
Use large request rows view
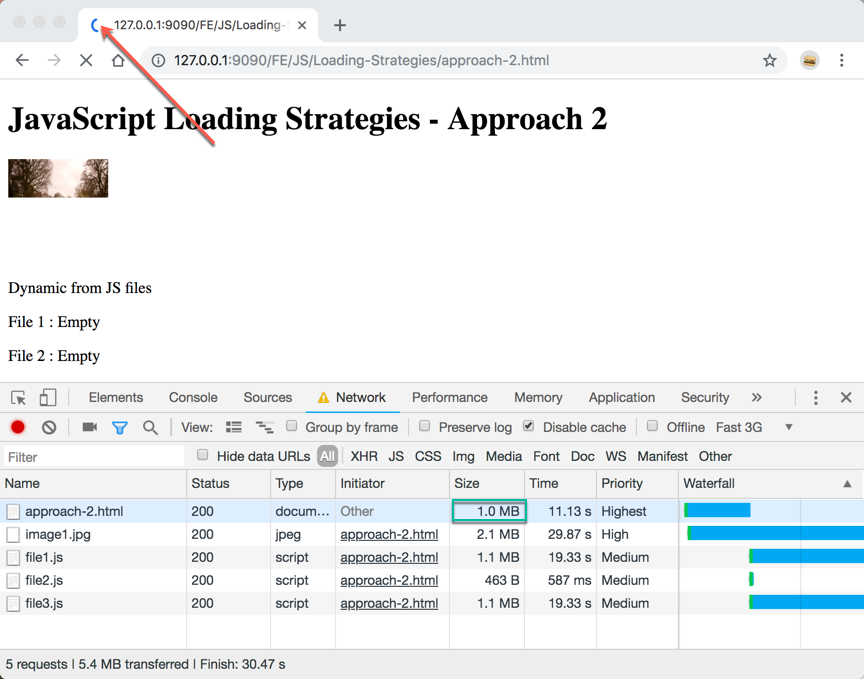point(234,427)
